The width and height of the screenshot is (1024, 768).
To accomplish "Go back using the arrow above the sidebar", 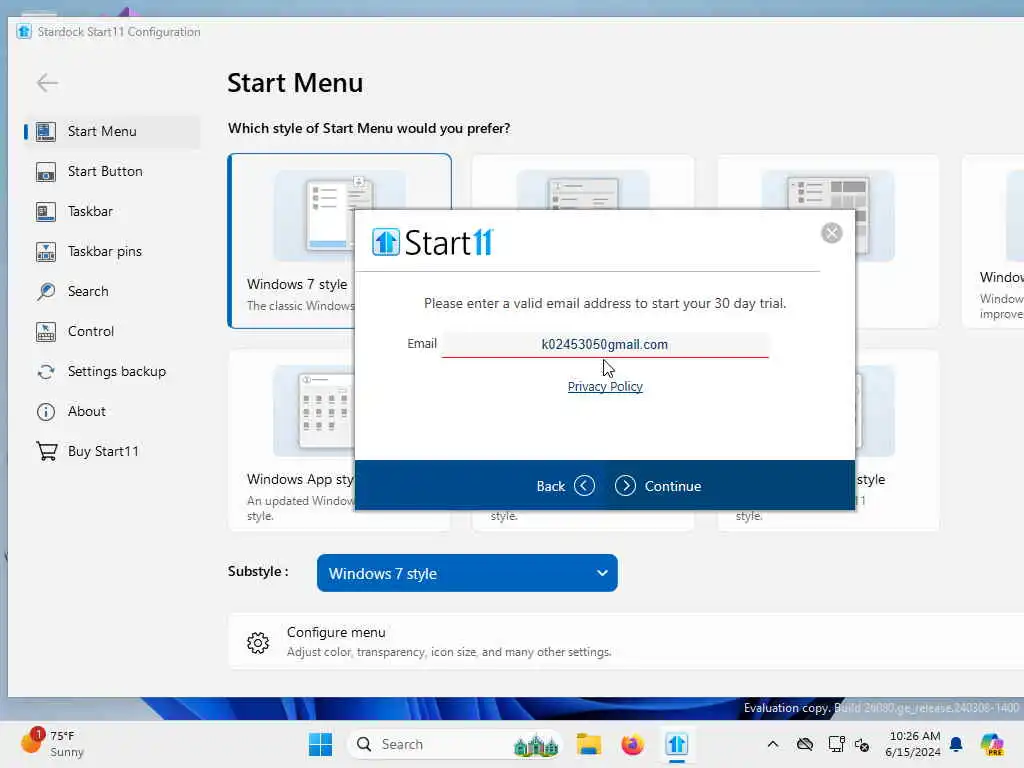I will 48,83.
